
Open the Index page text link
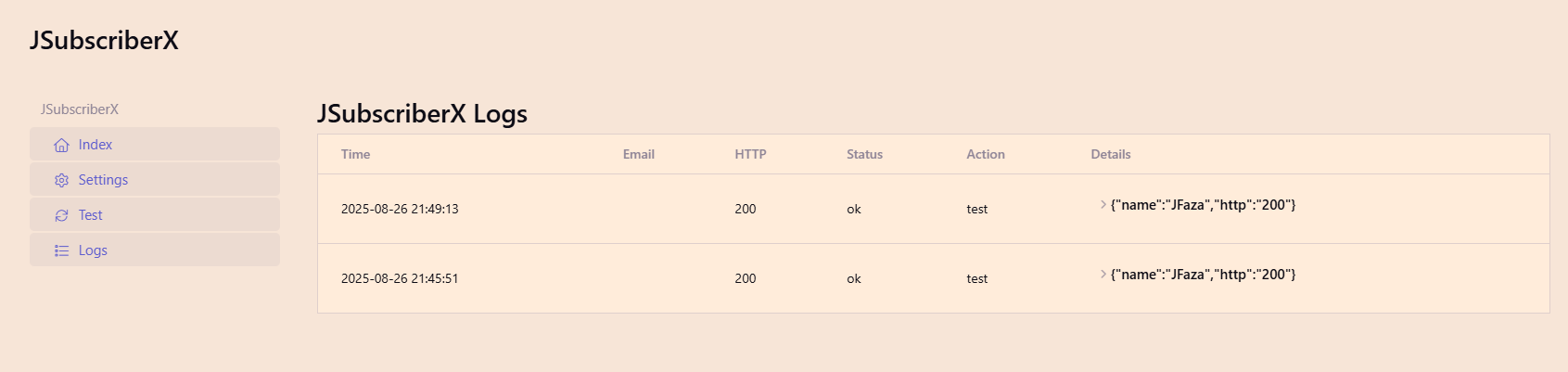click(96, 145)
